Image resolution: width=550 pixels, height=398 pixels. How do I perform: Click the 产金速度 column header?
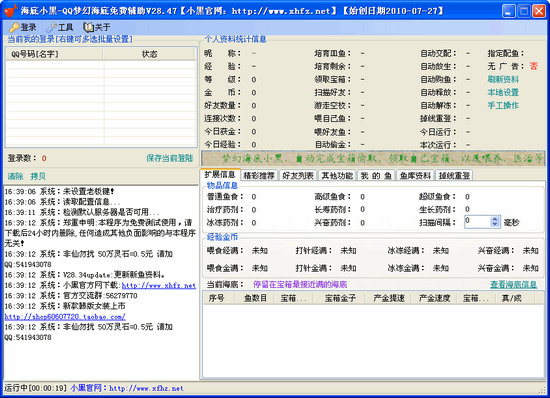tap(434, 298)
